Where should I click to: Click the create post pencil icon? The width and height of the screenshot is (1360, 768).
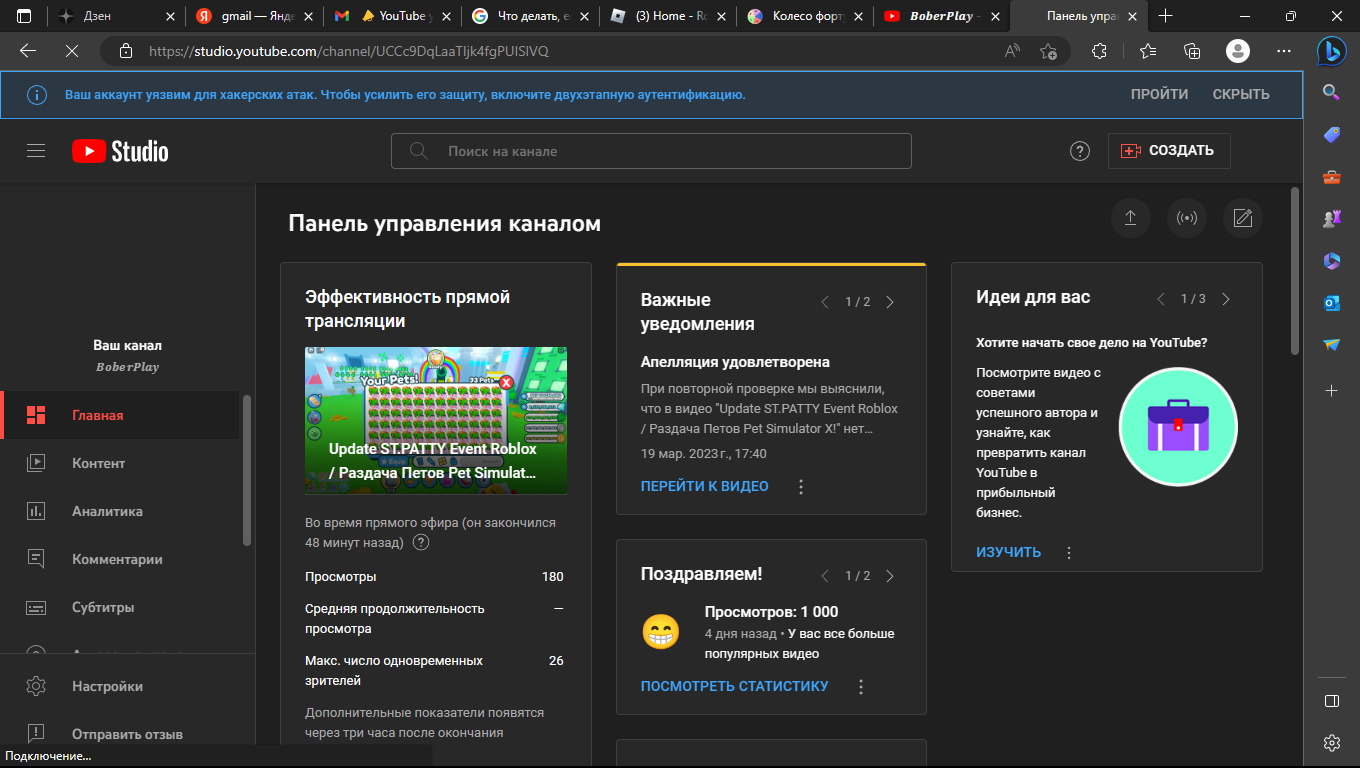pyautogui.click(x=1243, y=218)
